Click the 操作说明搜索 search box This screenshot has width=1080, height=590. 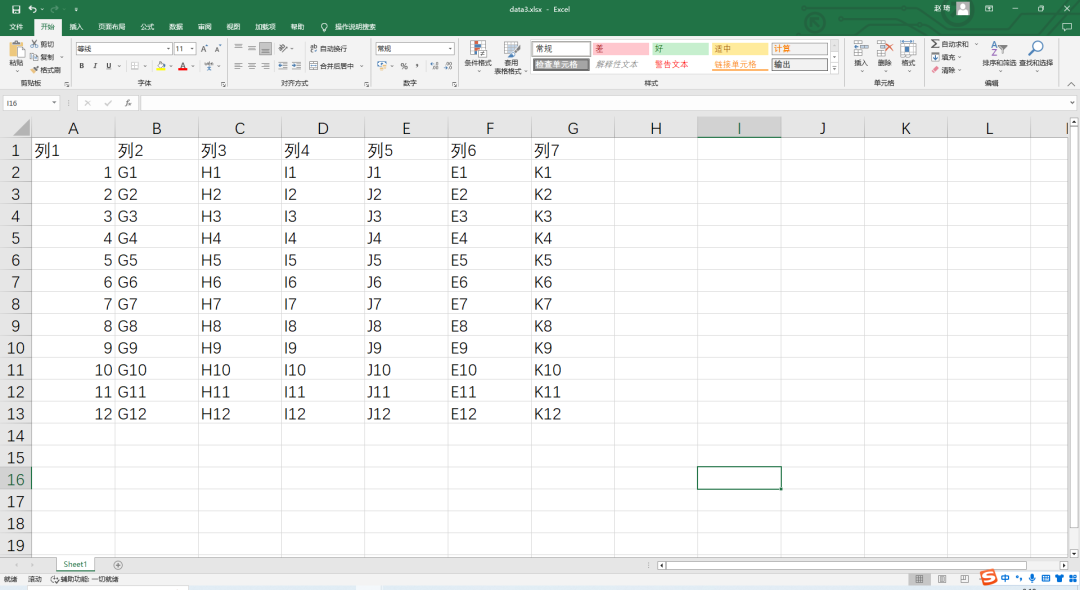[355, 27]
